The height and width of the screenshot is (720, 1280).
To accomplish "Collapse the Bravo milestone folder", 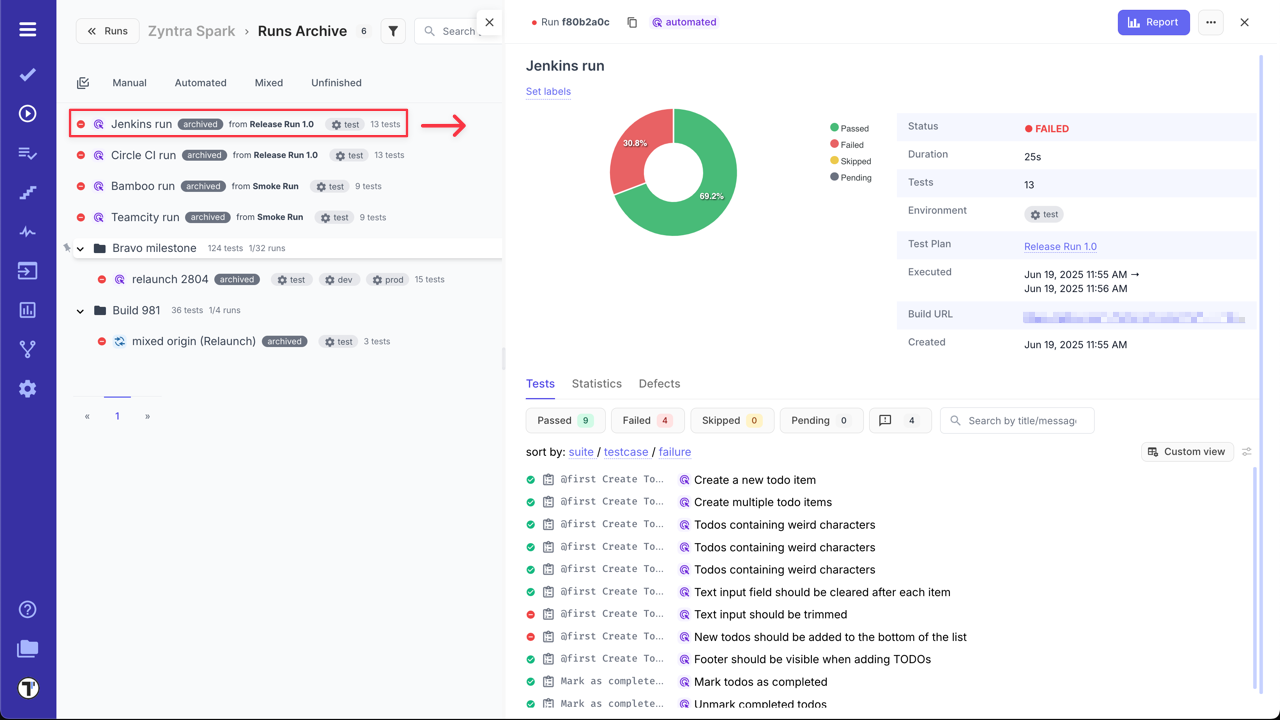I will click(x=80, y=248).
